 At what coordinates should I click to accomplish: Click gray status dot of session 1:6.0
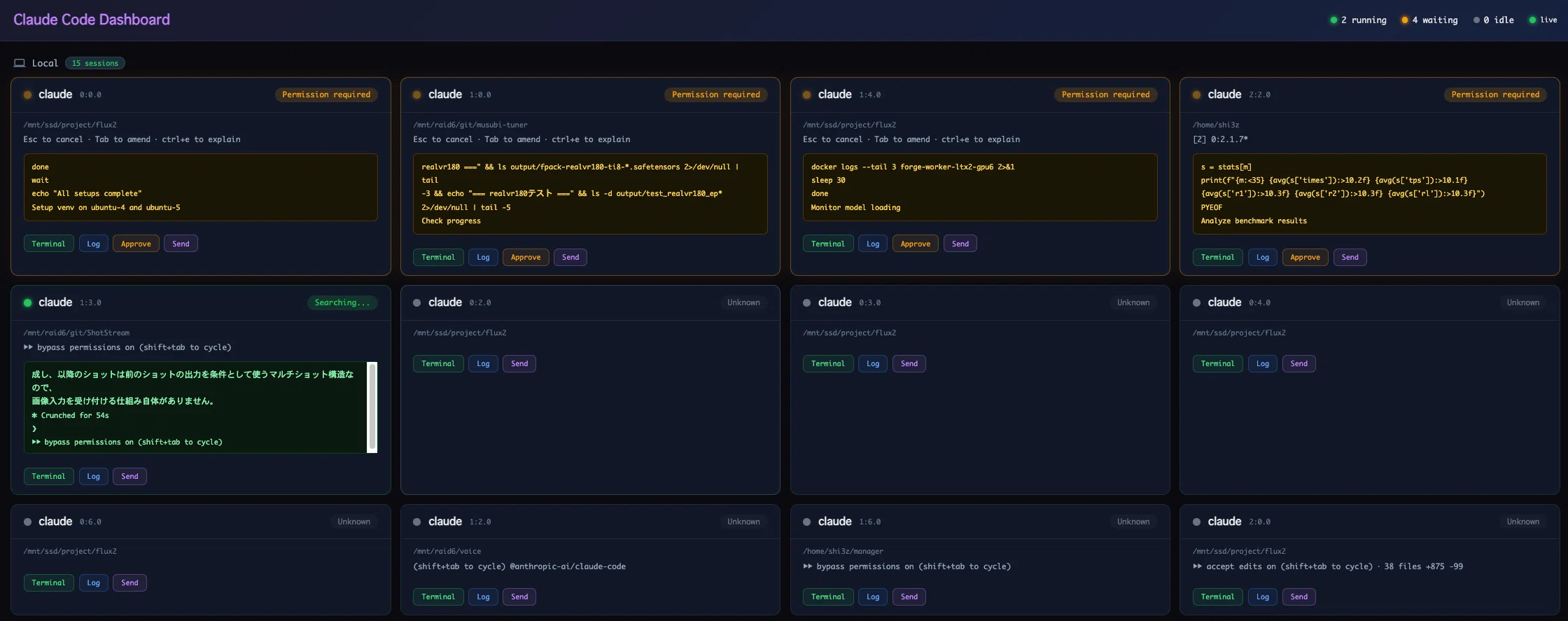click(x=806, y=522)
